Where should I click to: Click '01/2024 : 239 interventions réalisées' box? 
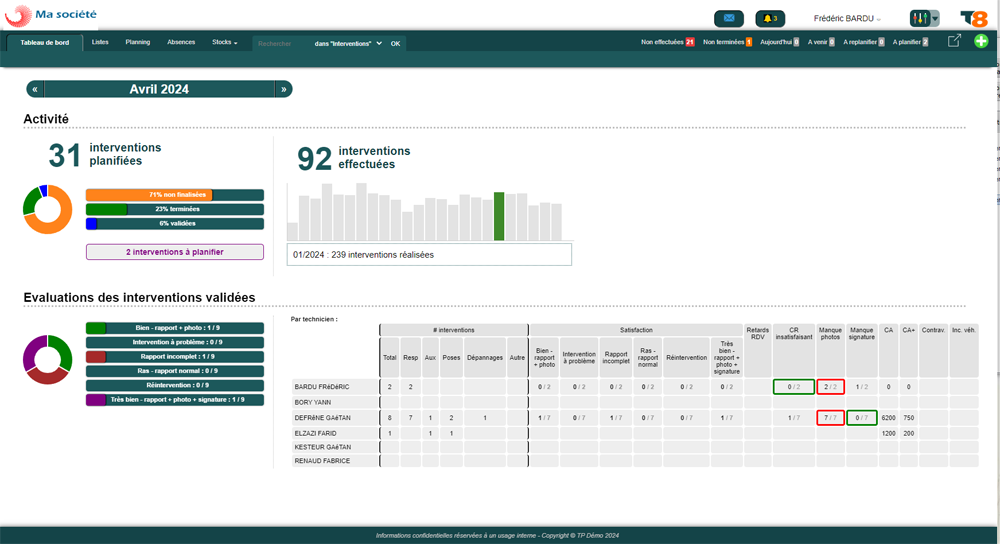click(429, 254)
